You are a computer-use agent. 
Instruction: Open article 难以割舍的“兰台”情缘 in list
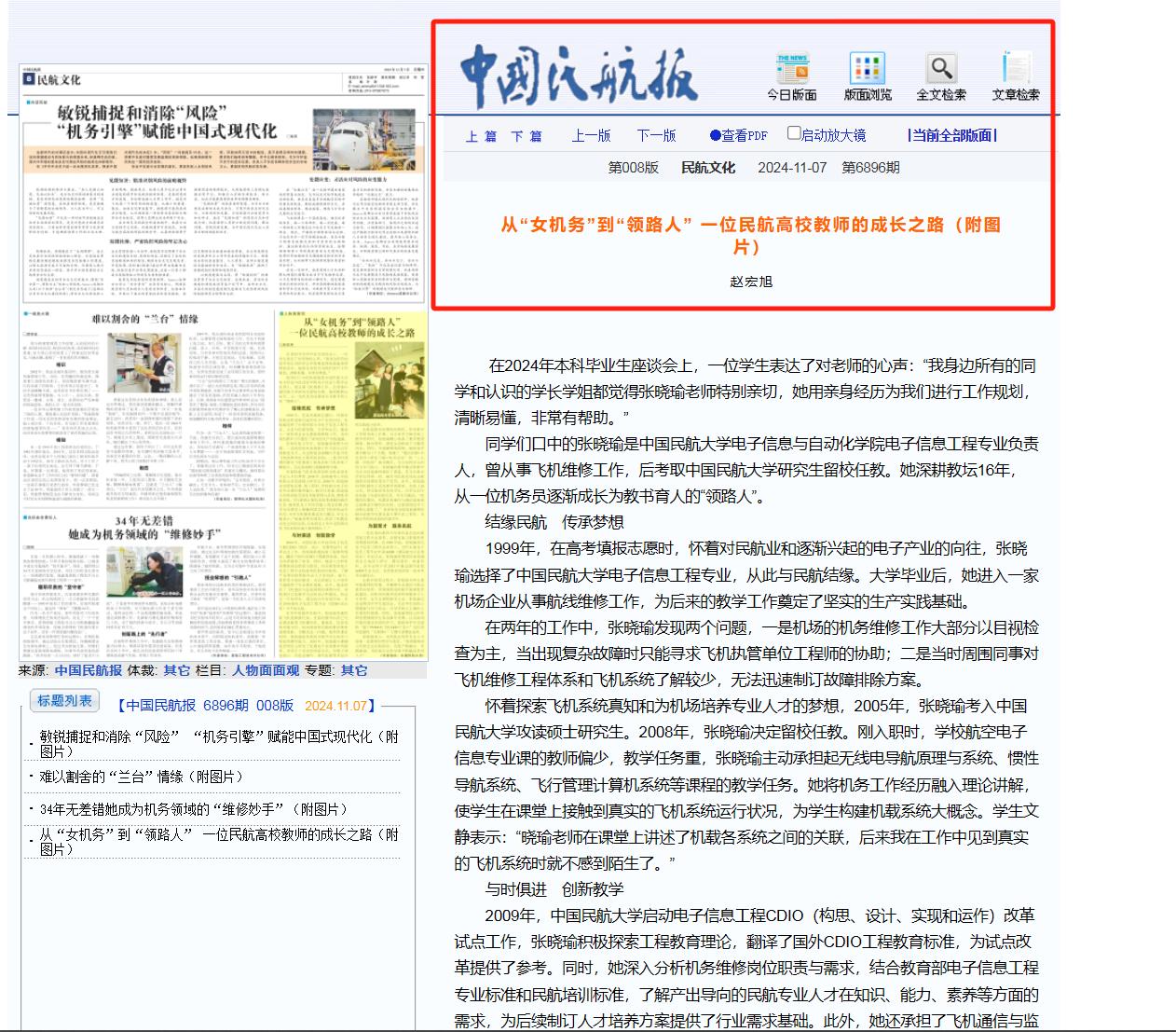click(141, 777)
